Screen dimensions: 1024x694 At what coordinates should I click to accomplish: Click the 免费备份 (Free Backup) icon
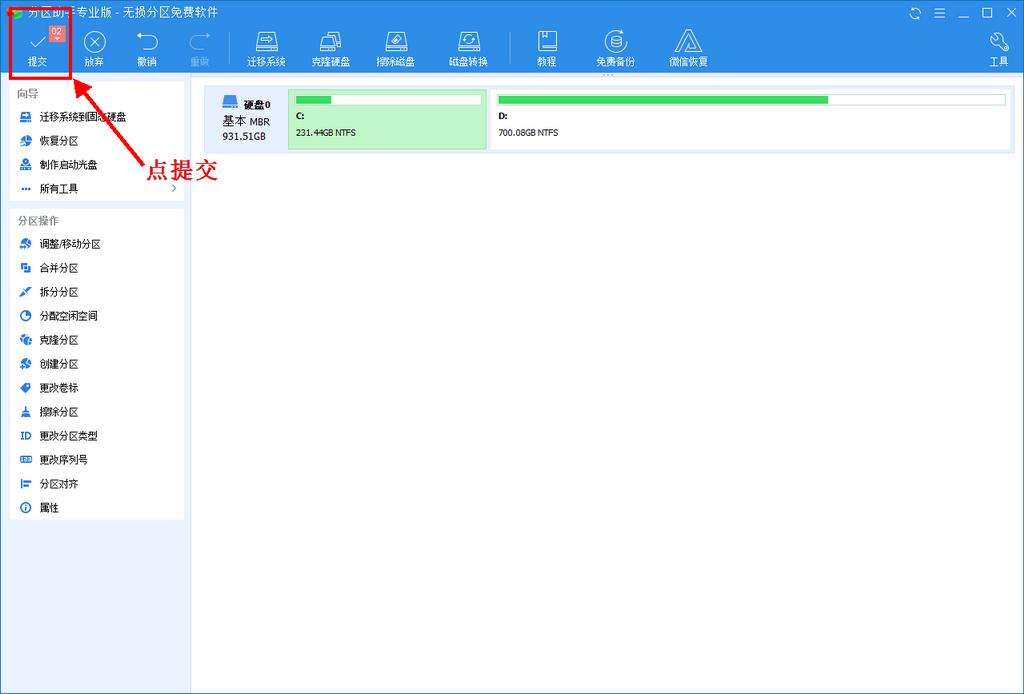coord(617,47)
